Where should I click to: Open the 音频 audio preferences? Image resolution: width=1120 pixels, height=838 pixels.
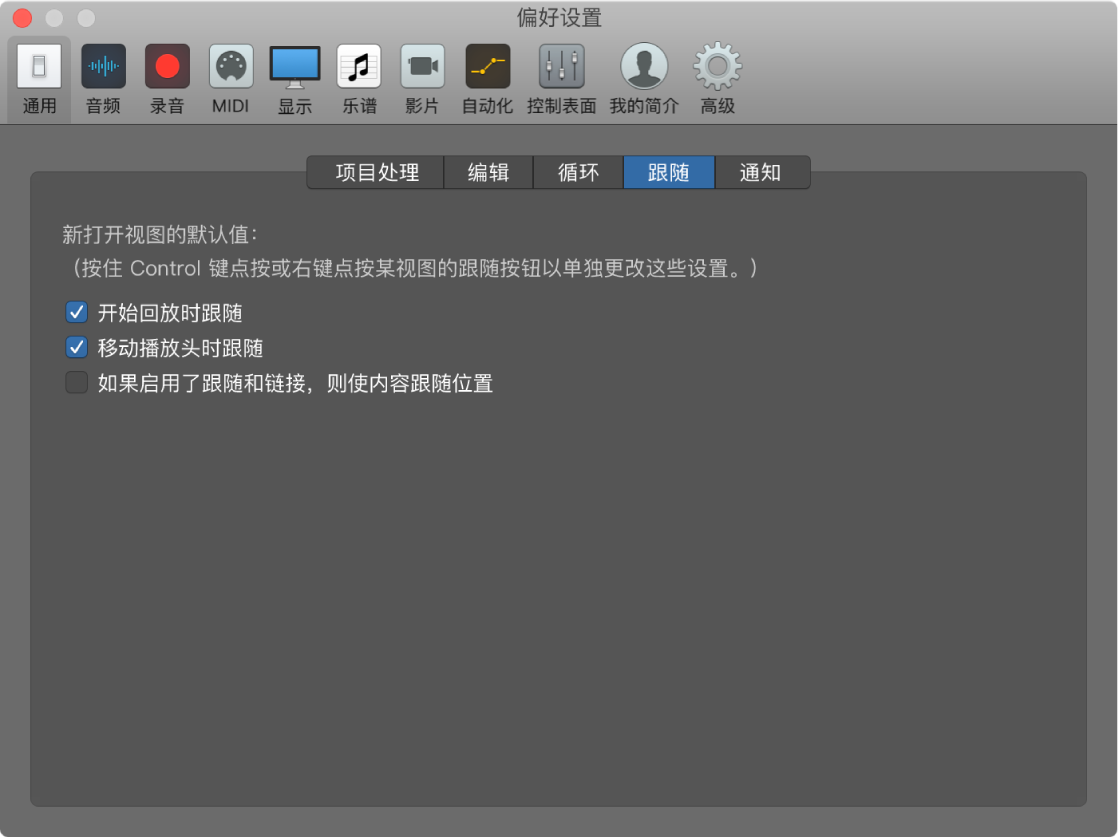[103, 79]
